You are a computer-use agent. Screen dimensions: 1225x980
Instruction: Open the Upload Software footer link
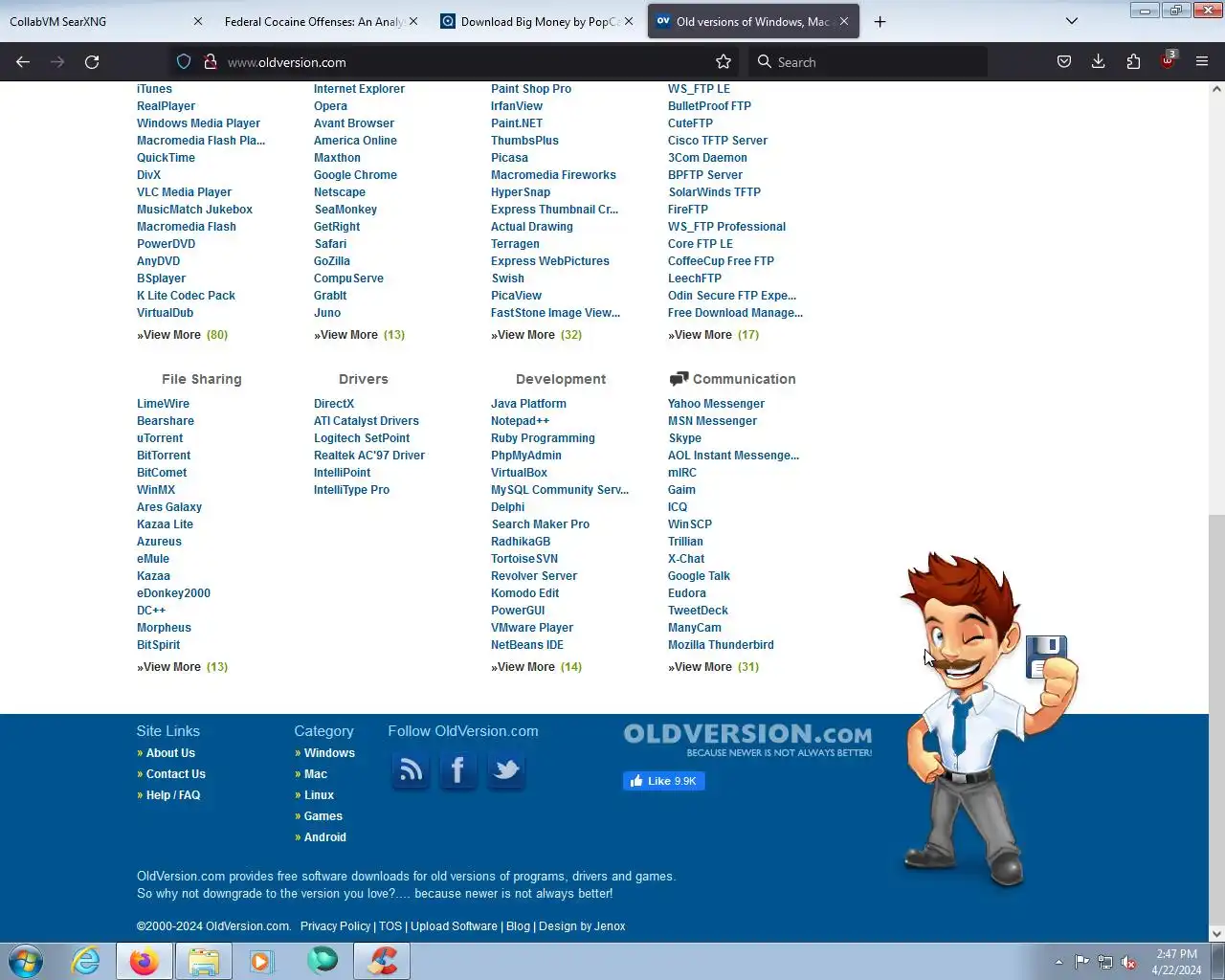pyautogui.click(x=454, y=926)
